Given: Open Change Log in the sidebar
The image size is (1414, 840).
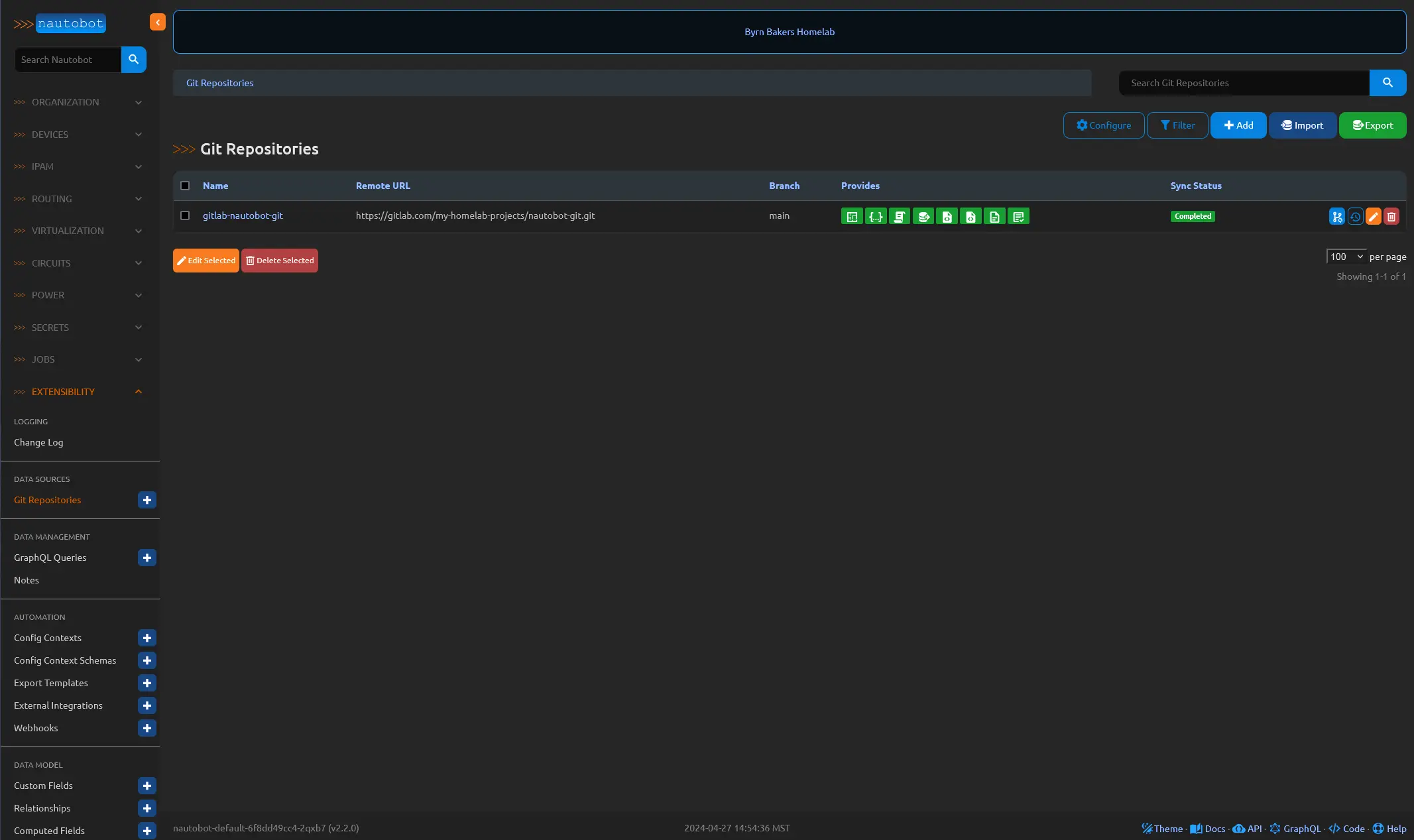Looking at the screenshot, I should pos(38,442).
